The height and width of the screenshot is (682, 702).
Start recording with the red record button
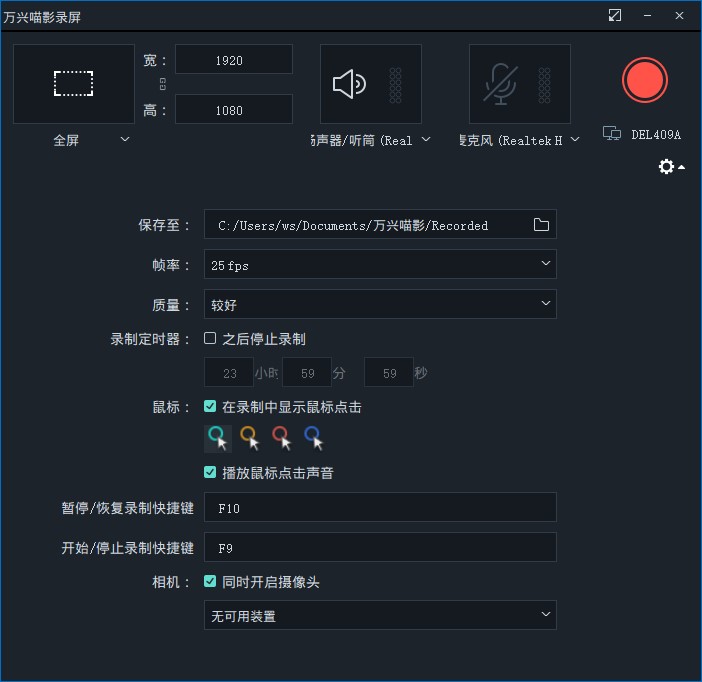644,81
